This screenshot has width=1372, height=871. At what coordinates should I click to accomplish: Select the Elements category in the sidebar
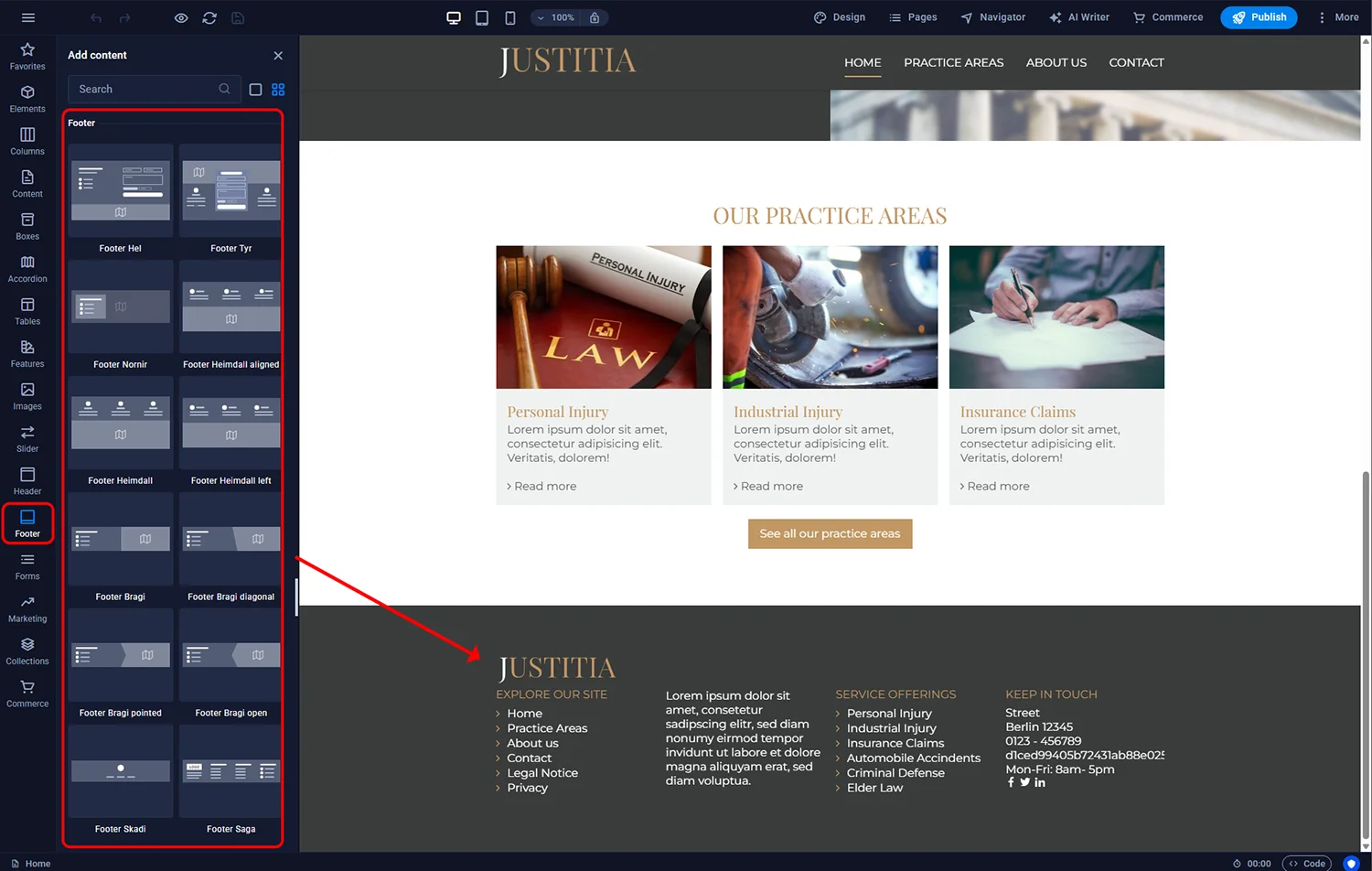27,96
